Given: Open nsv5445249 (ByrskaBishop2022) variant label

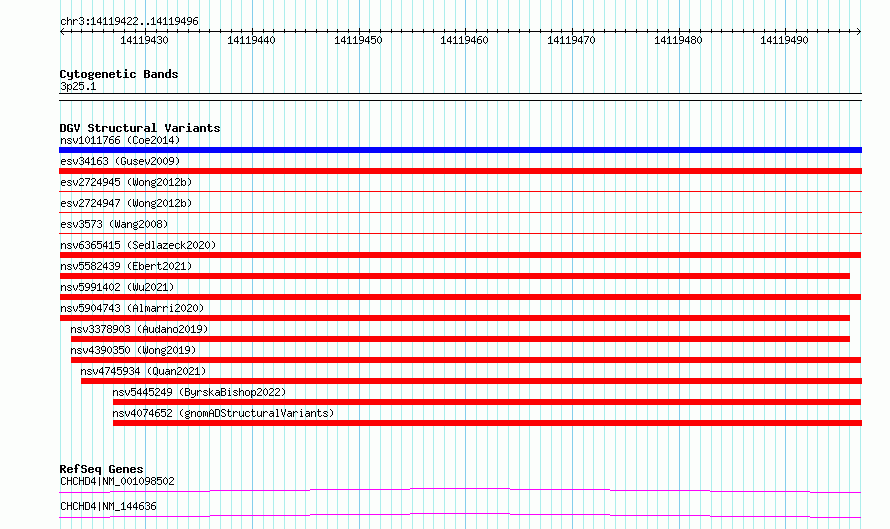Looking at the screenshot, I should coord(199,392).
